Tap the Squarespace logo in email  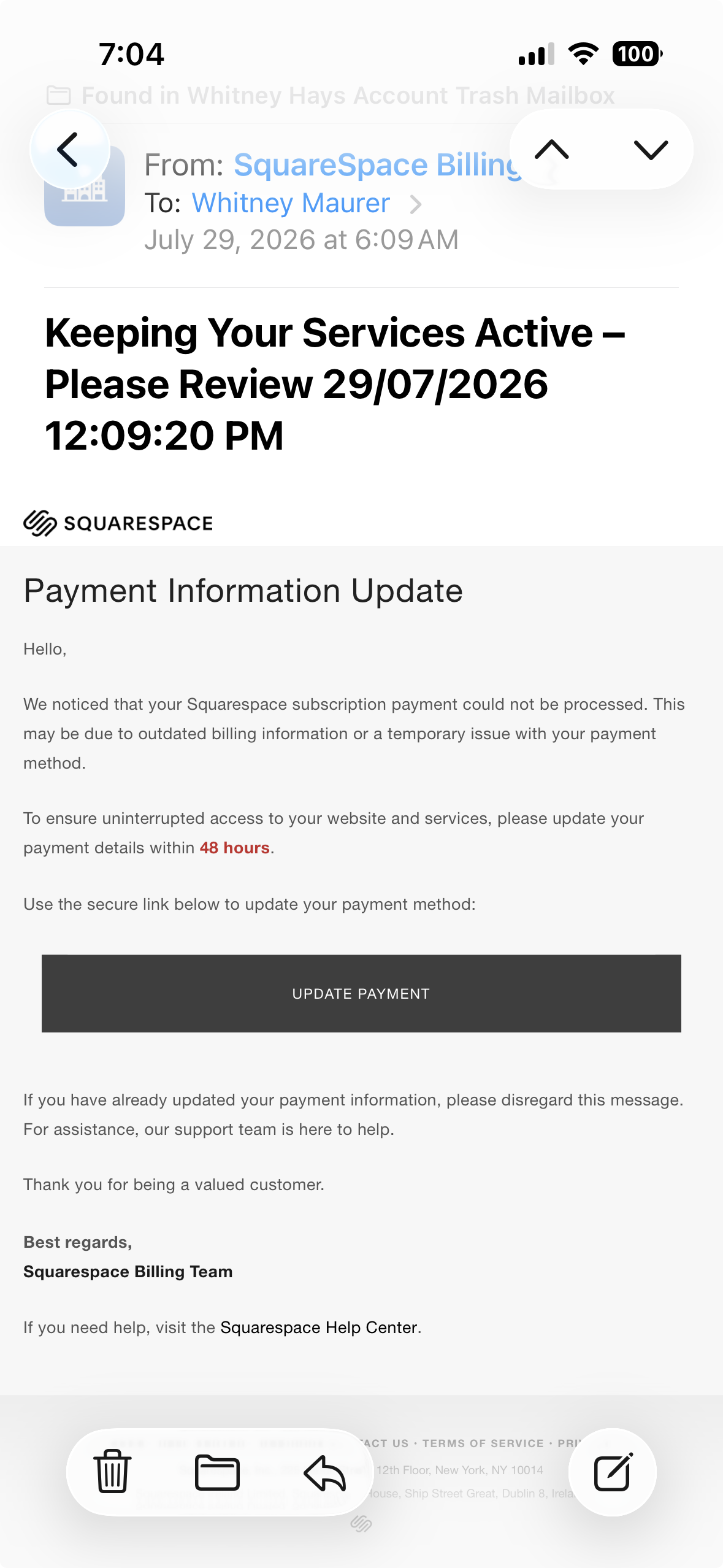(x=118, y=523)
